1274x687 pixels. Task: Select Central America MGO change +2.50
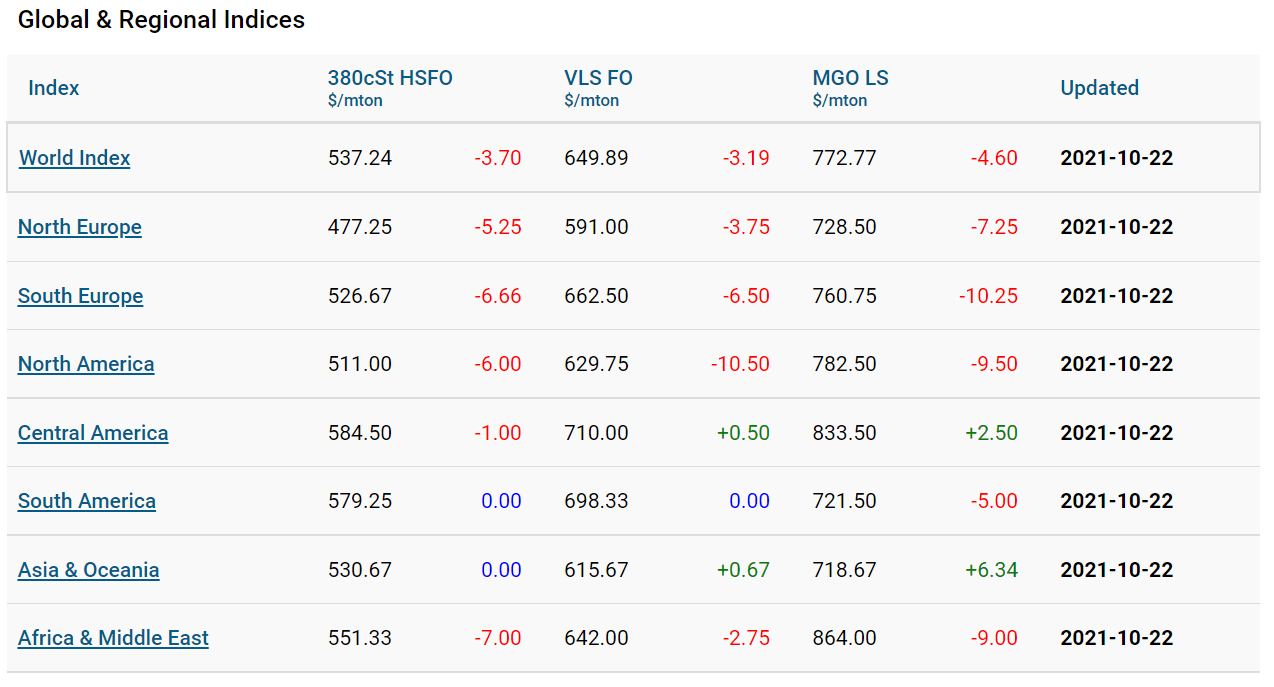[991, 433]
